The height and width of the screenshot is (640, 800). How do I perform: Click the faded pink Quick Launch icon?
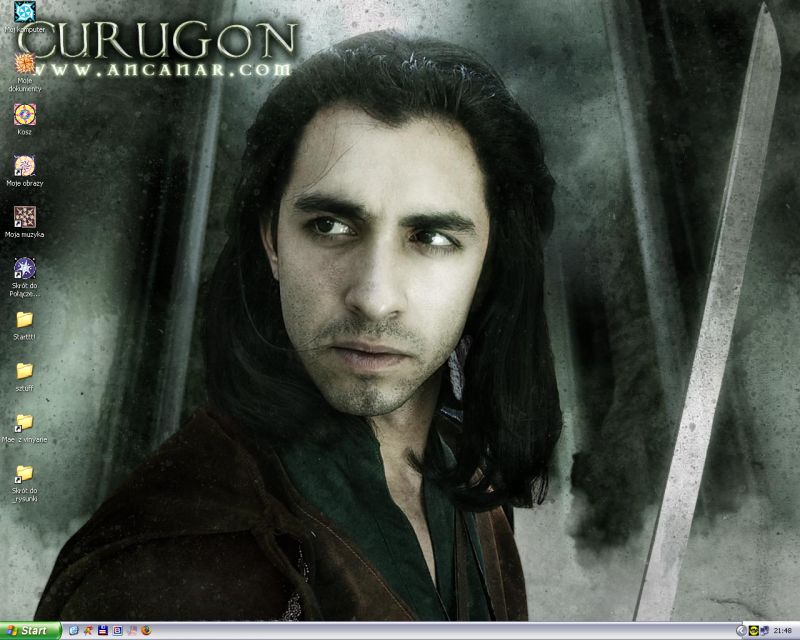click(132, 631)
